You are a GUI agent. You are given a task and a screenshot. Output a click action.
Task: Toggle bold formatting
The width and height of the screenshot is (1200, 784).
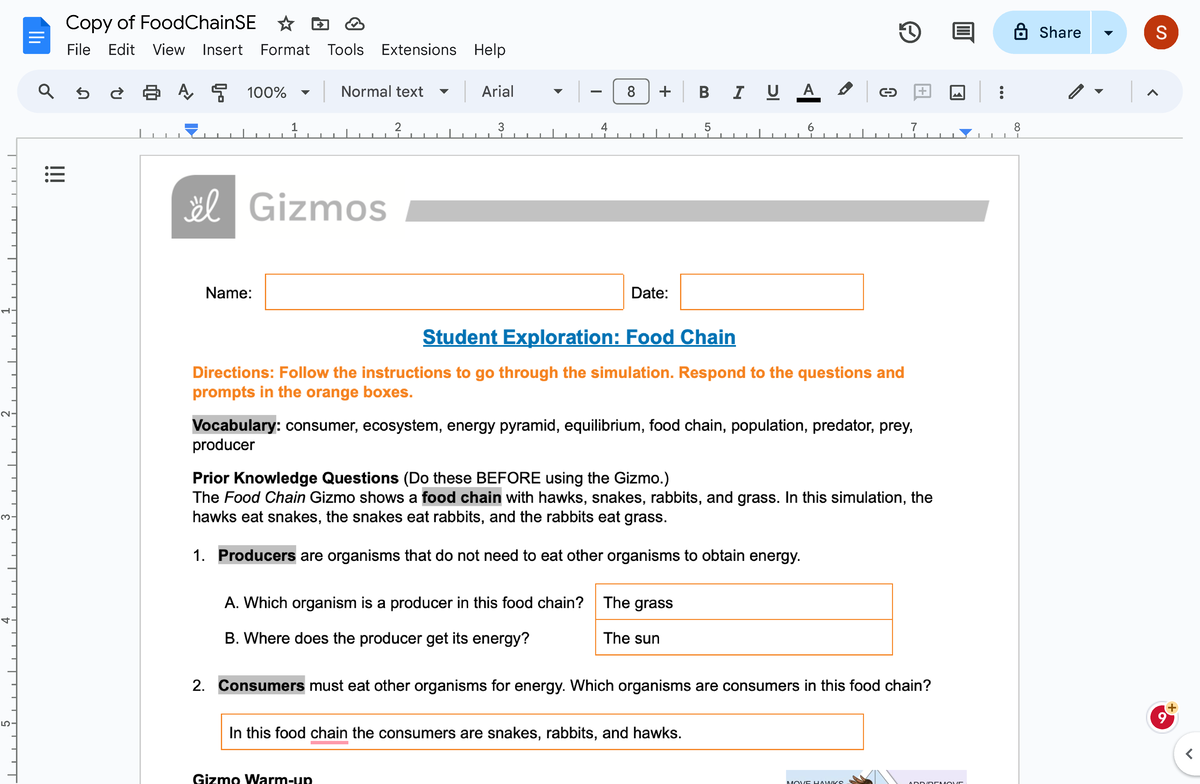click(x=703, y=91)
